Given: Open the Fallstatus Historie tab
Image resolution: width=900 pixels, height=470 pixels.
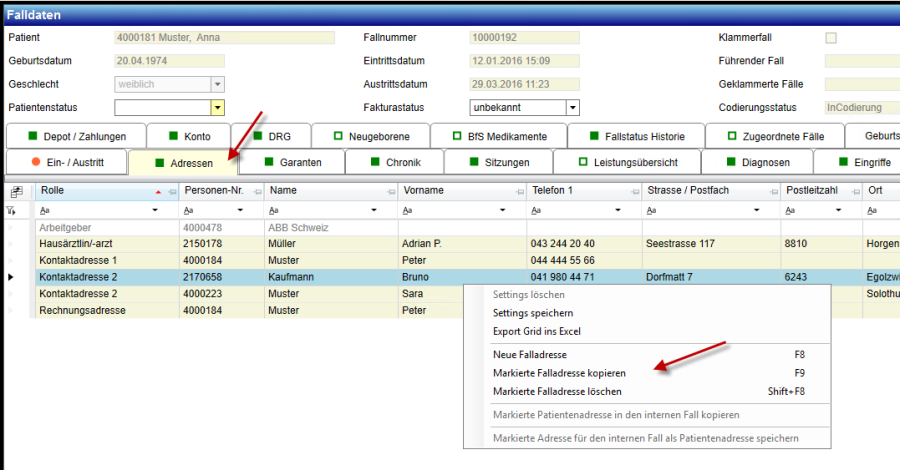Looking at the screenshot, I should (x=635, y=135).
